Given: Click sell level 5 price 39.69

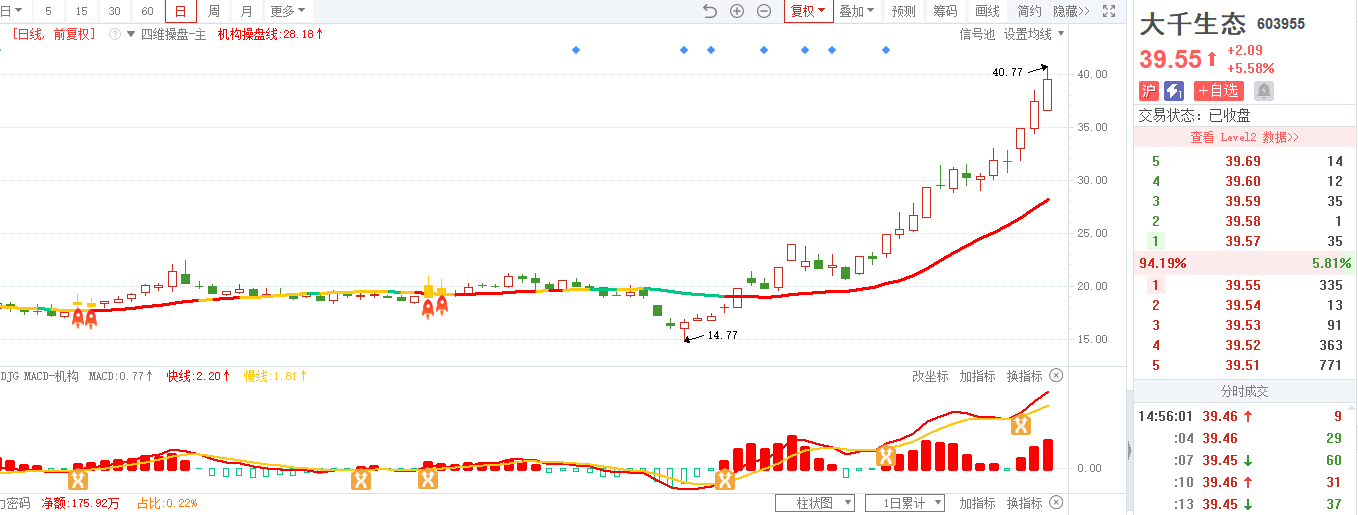Looking at the screenshot, I should pyautogui.click(x=1243, y=161).
